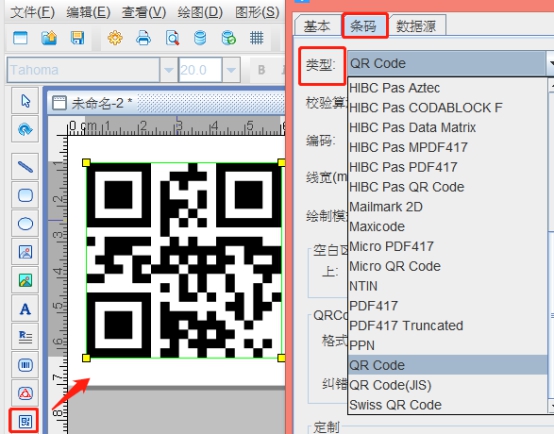Expand the font size 20.0 dropdown
Viewport: 554px width, 434px height.
[231, 70]
